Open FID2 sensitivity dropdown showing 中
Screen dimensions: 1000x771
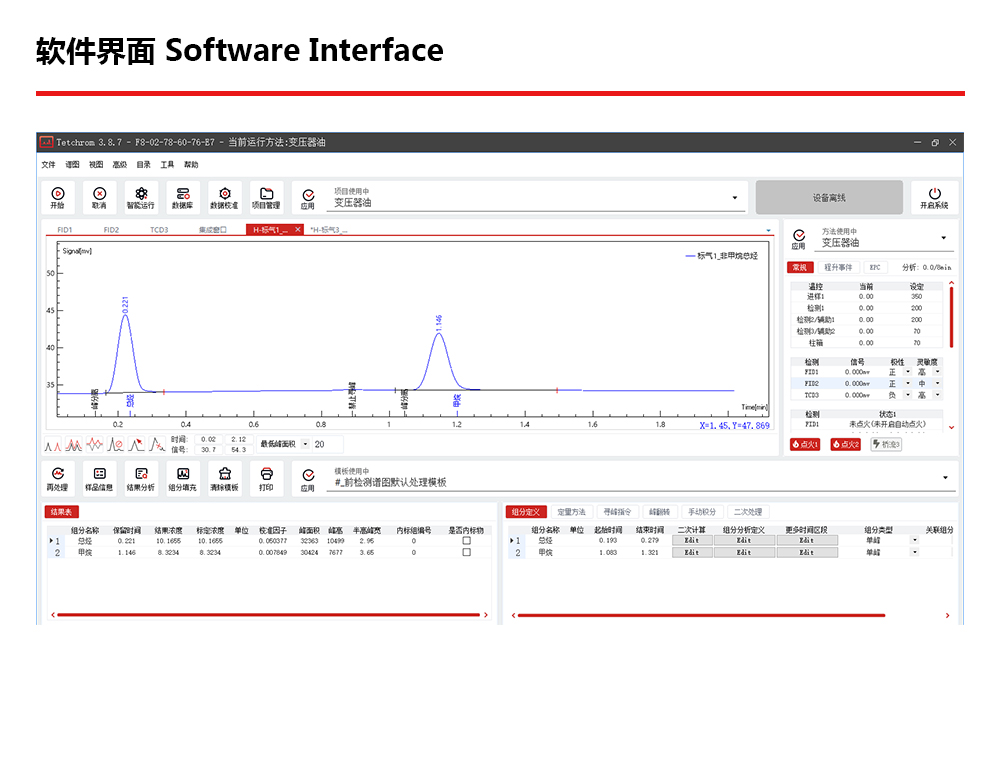coord(937,383)
